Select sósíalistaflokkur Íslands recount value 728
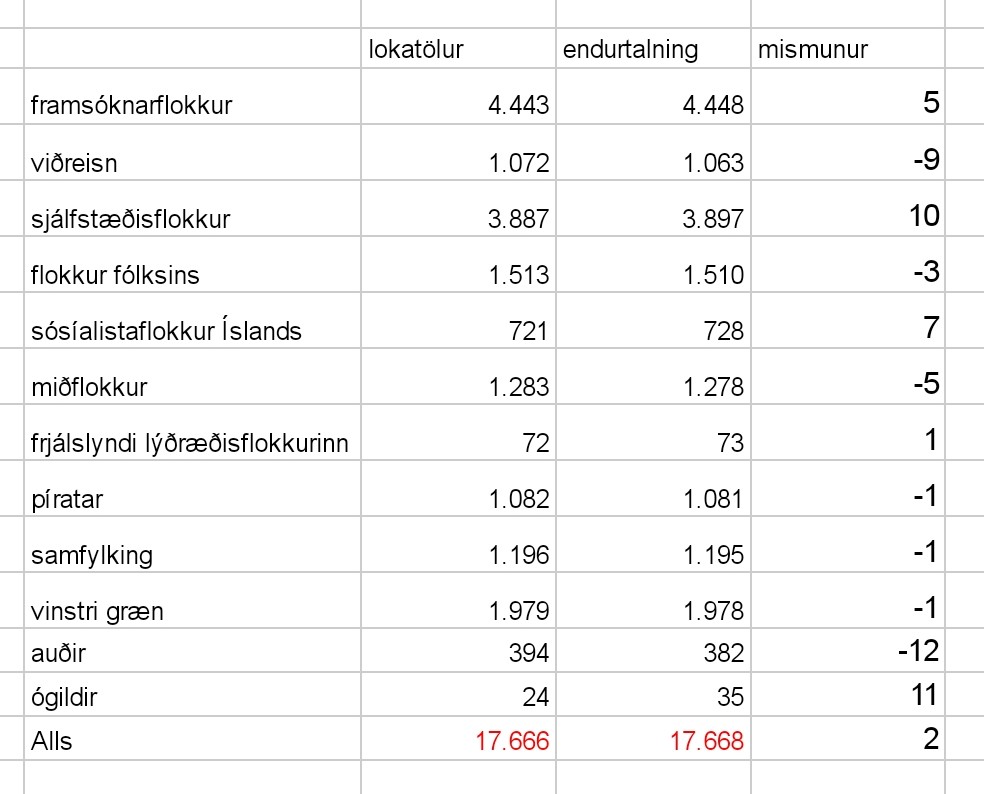The width and height of the screenshot is (984, 794). click(x=653, y=320)
